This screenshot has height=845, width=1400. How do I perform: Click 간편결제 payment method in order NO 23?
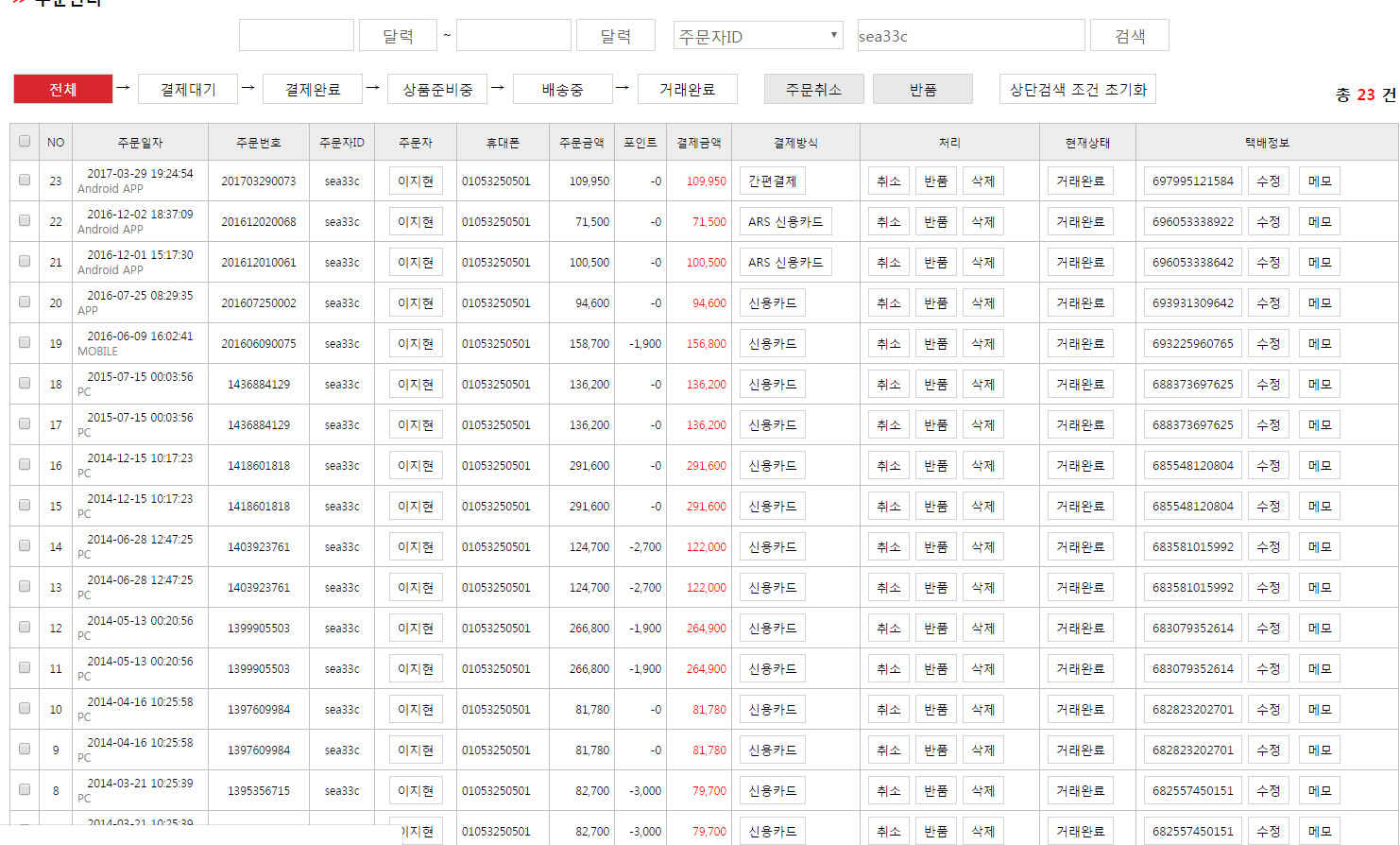[773, 181]
